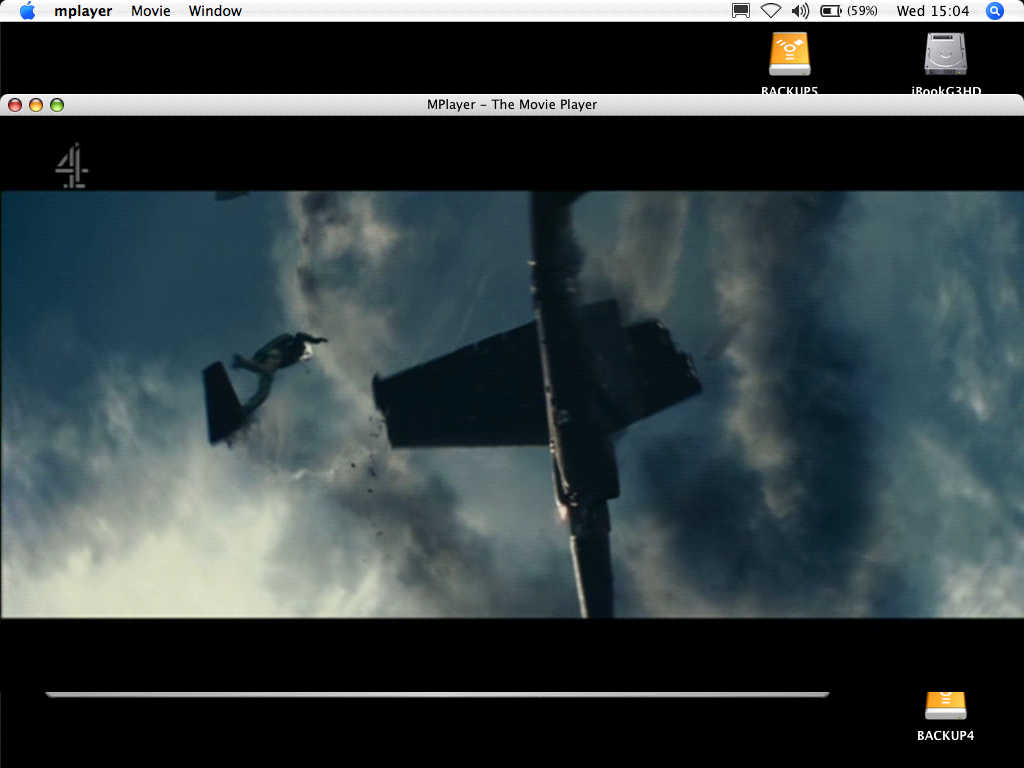The image size is (1024, 768).
Task: Click the Wed 15:04 clock
Action: (933, 11)
